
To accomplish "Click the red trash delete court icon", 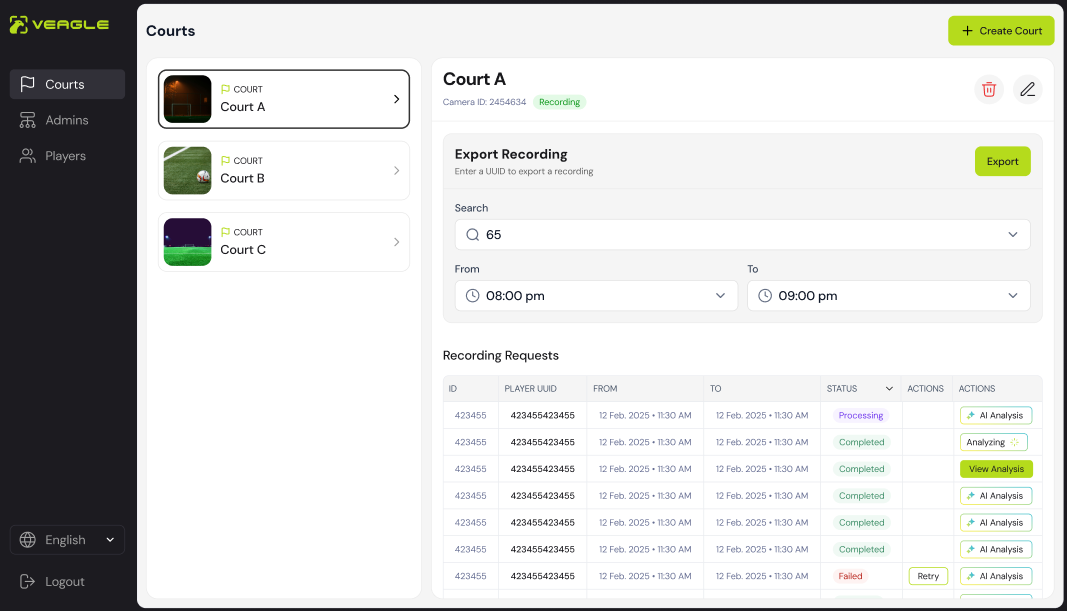I will (x=989, y=89).
